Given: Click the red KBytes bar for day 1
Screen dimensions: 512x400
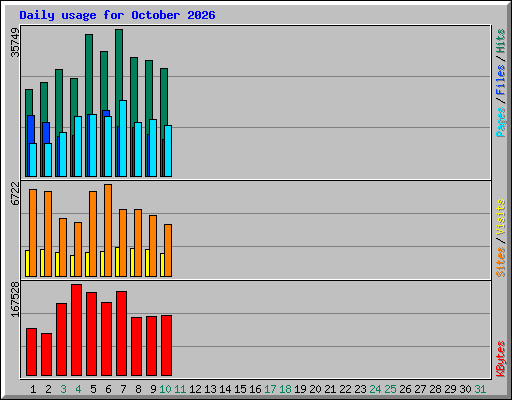Looking at the screenshot, I should pyautogui.click(x=31, y=352).
